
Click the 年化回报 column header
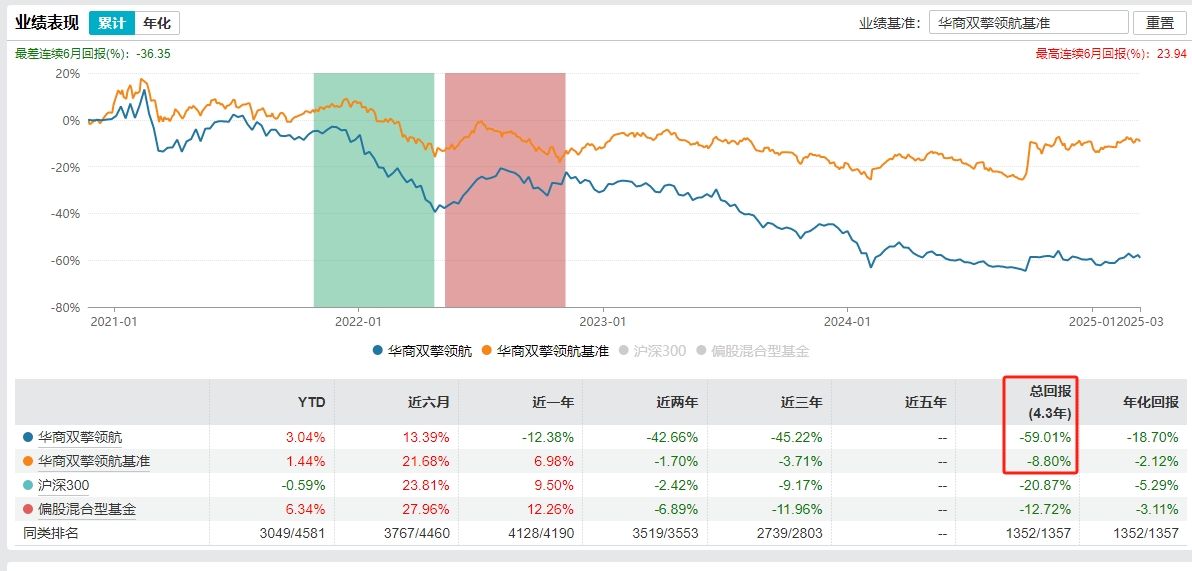[1144, 402]
